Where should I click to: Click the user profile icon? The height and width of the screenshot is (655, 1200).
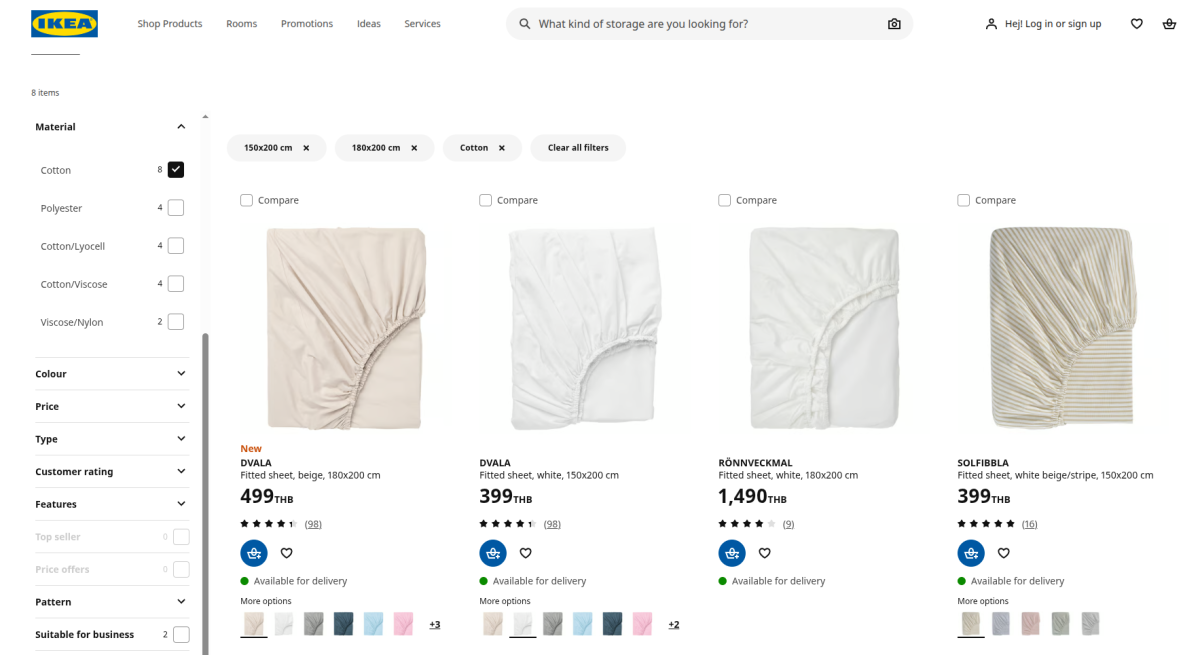pos(991,24)
